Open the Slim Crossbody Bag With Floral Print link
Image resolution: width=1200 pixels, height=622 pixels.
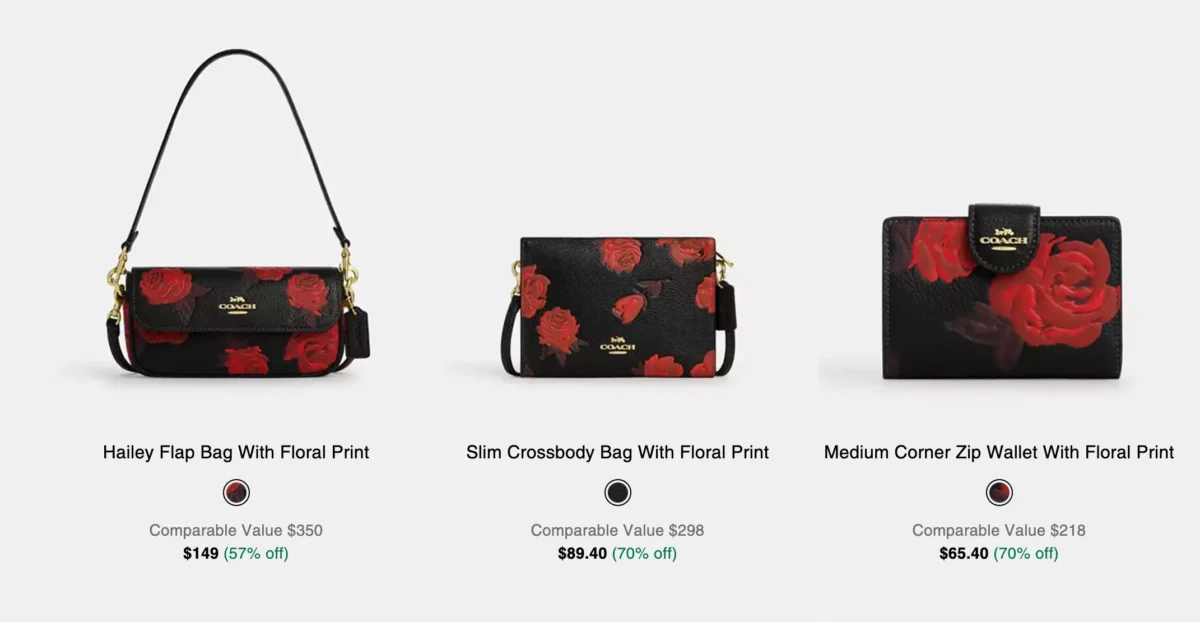pyautogui.click(x=617, y=452)
